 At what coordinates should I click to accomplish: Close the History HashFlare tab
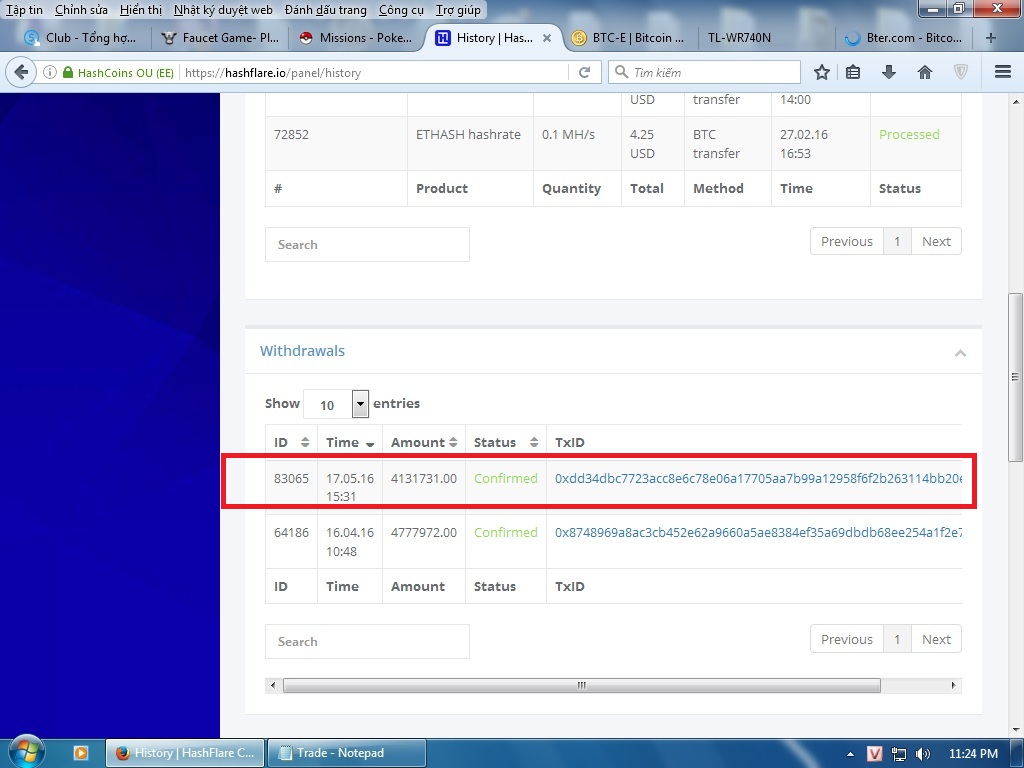tap(547, 38)
